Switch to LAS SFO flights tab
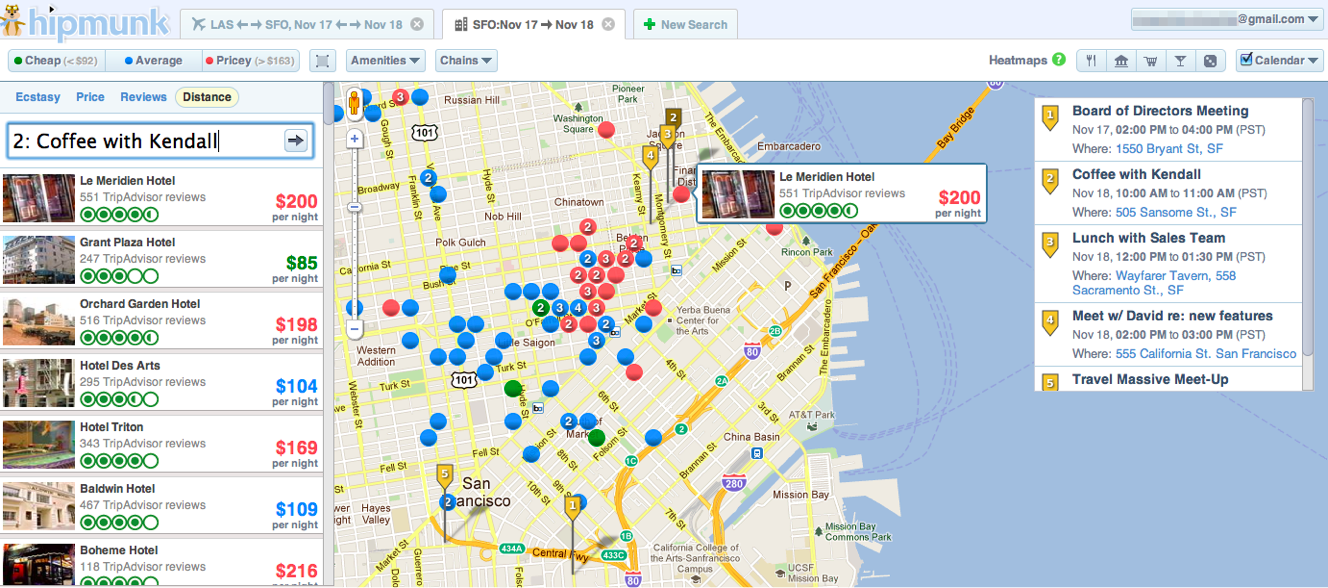Viewport: 1328px width, 588px height. coord(306,24)
